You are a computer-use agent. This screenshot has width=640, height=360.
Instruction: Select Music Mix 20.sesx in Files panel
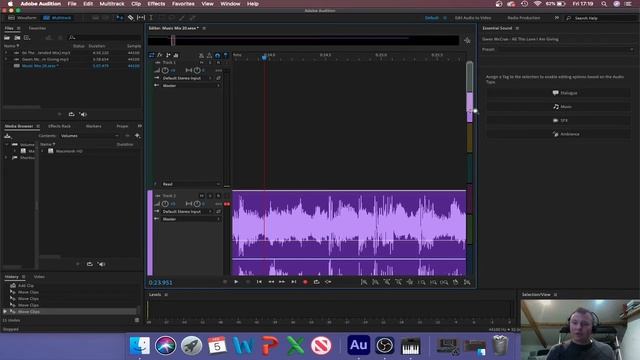point(40,66)
